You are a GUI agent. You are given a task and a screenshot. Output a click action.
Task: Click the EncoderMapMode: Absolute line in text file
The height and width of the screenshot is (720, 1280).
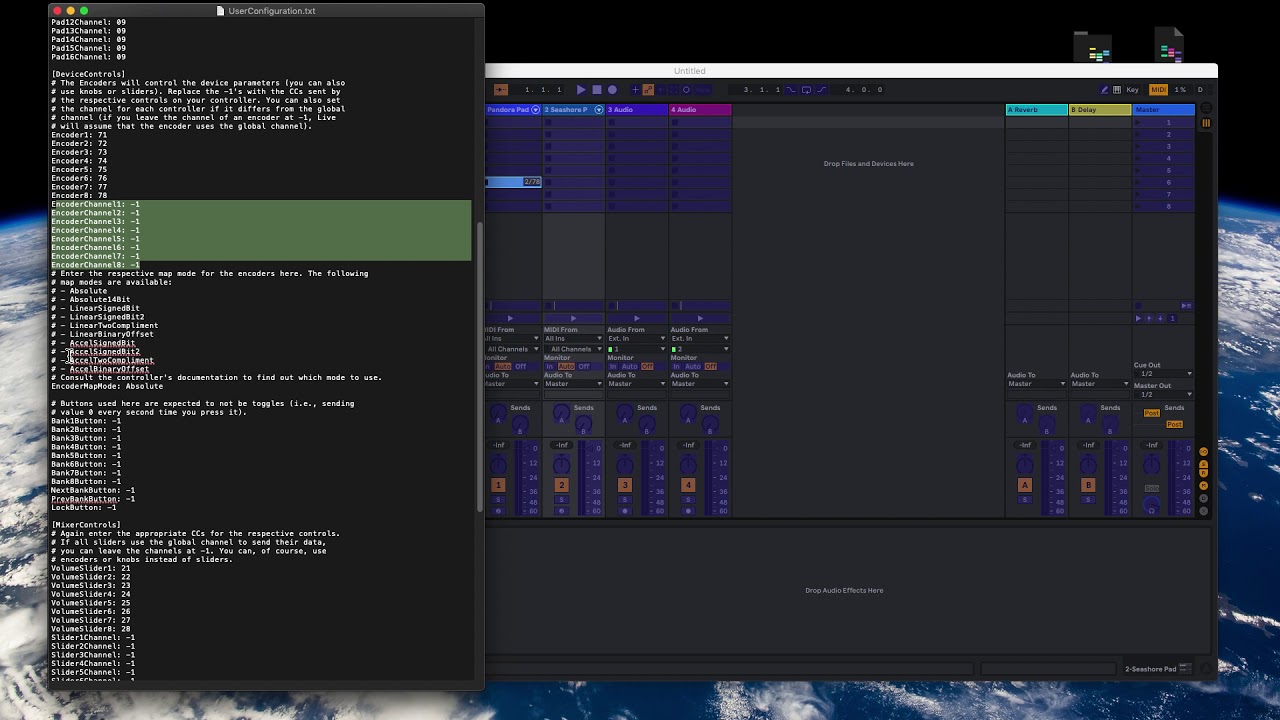point(107,386)
